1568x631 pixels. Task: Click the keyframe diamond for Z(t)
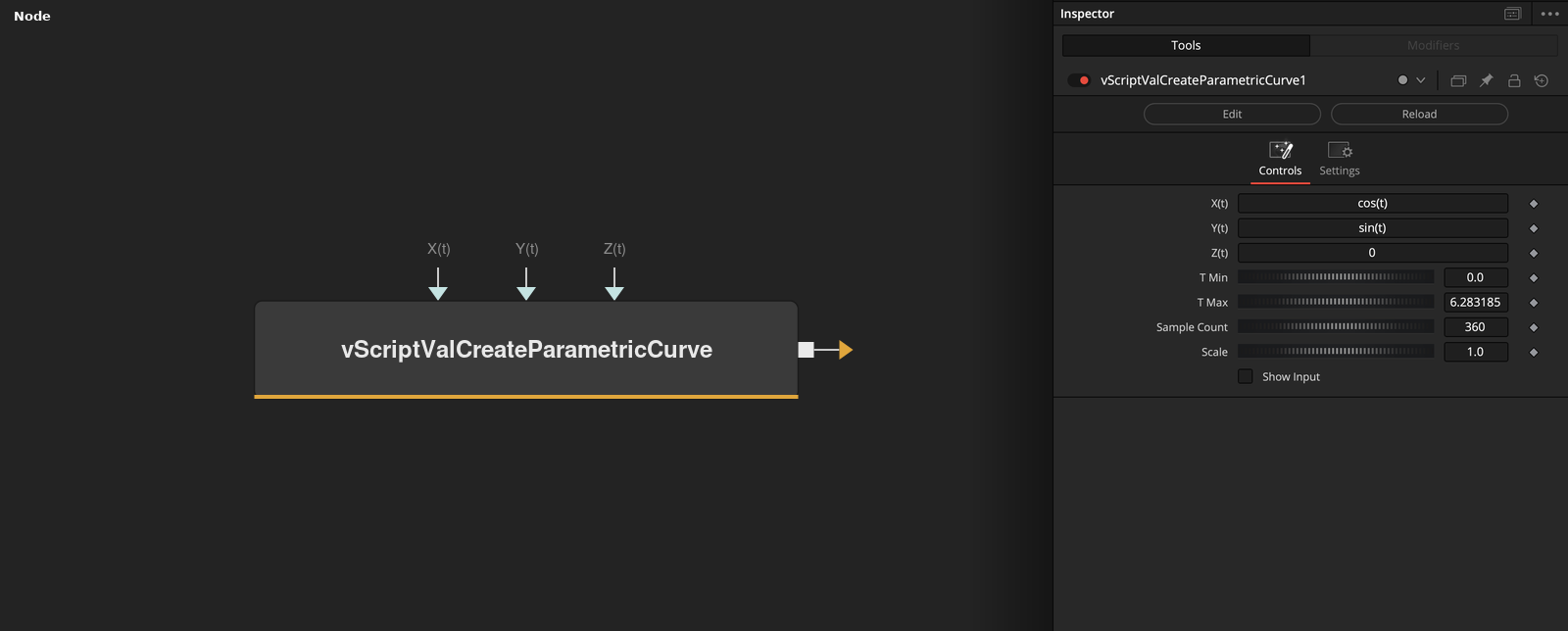click(x=1534, y=253)
